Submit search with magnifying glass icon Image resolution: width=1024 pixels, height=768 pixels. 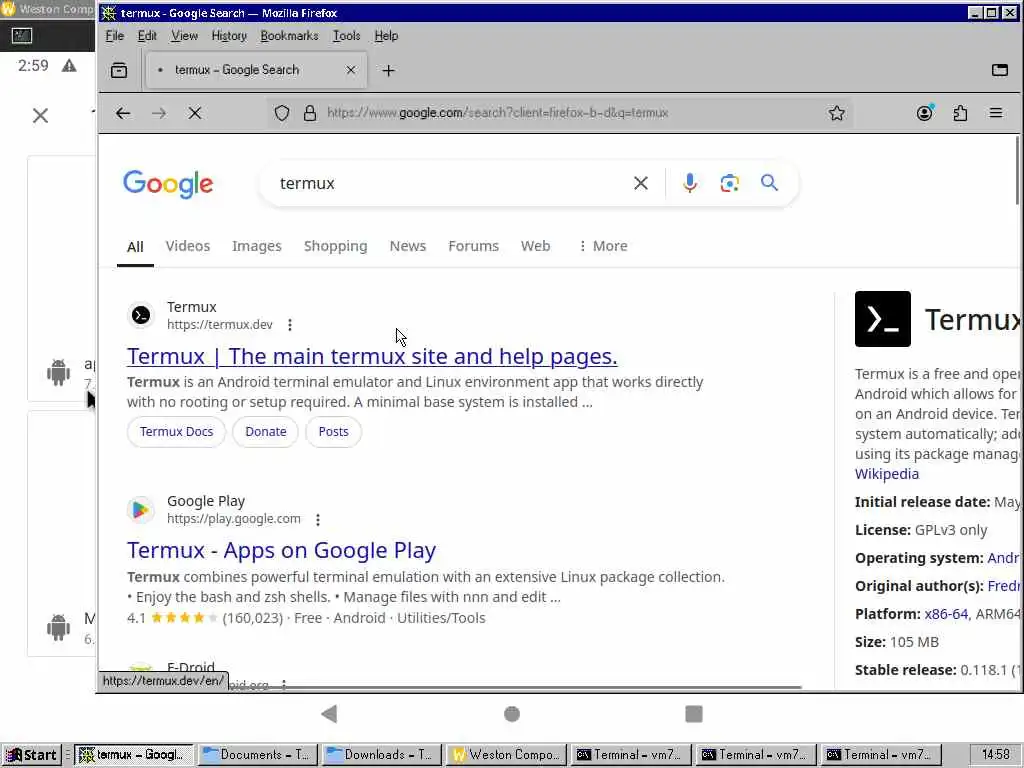(769, 183)
